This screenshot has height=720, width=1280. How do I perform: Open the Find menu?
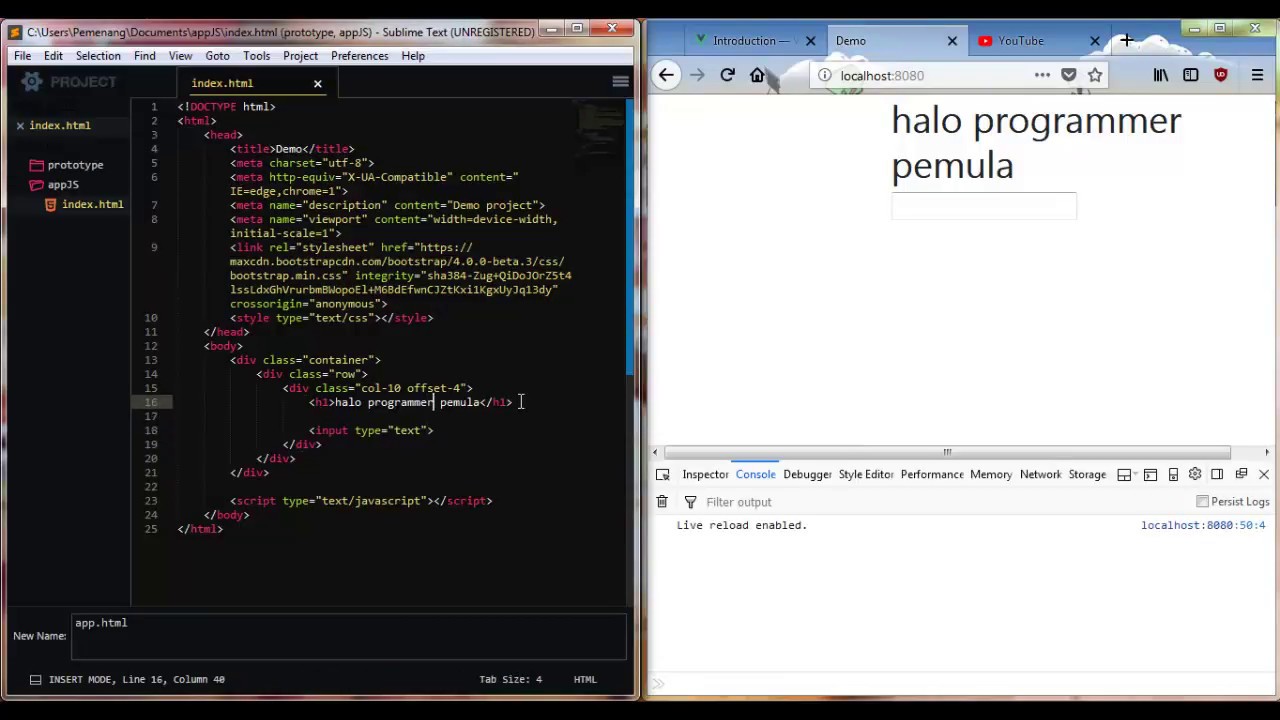click(x=144, y=56)
